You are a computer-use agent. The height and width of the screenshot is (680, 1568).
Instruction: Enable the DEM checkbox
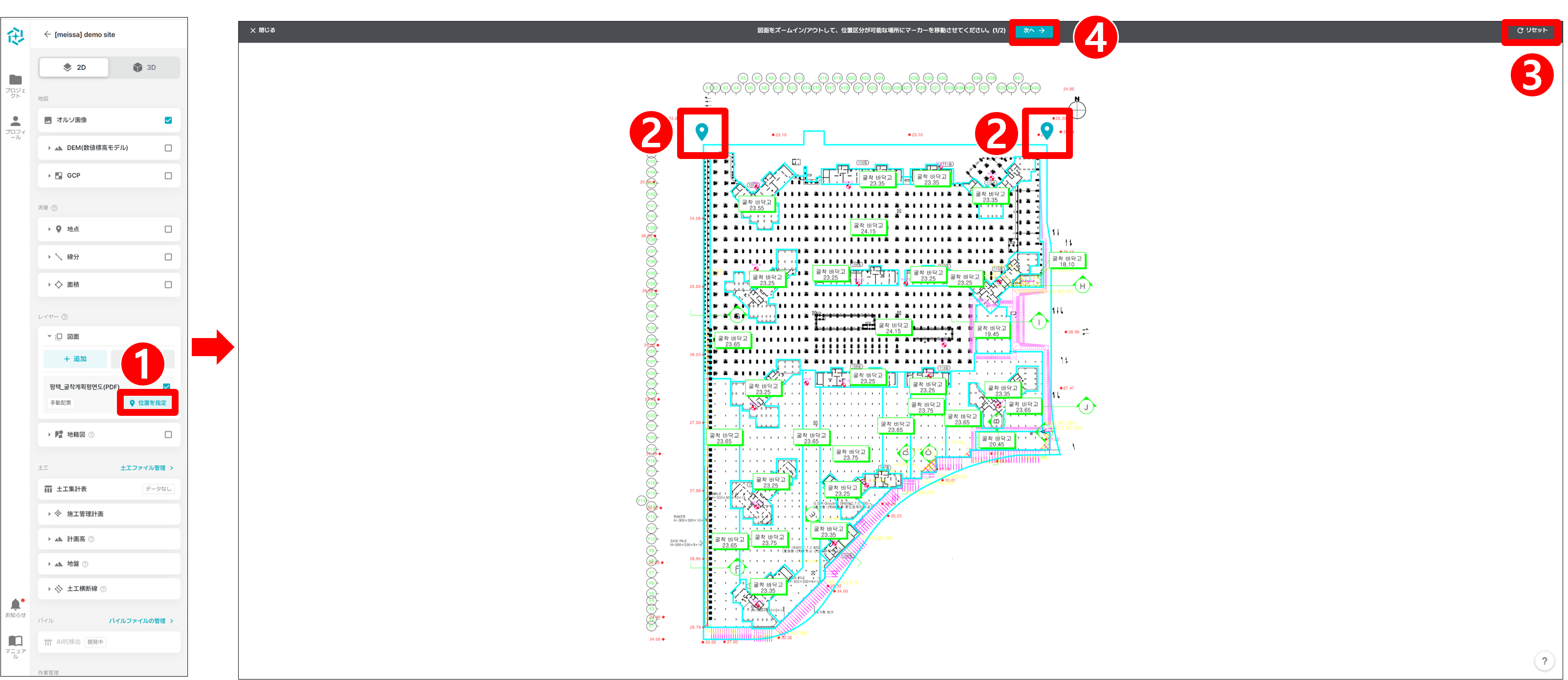168,148
